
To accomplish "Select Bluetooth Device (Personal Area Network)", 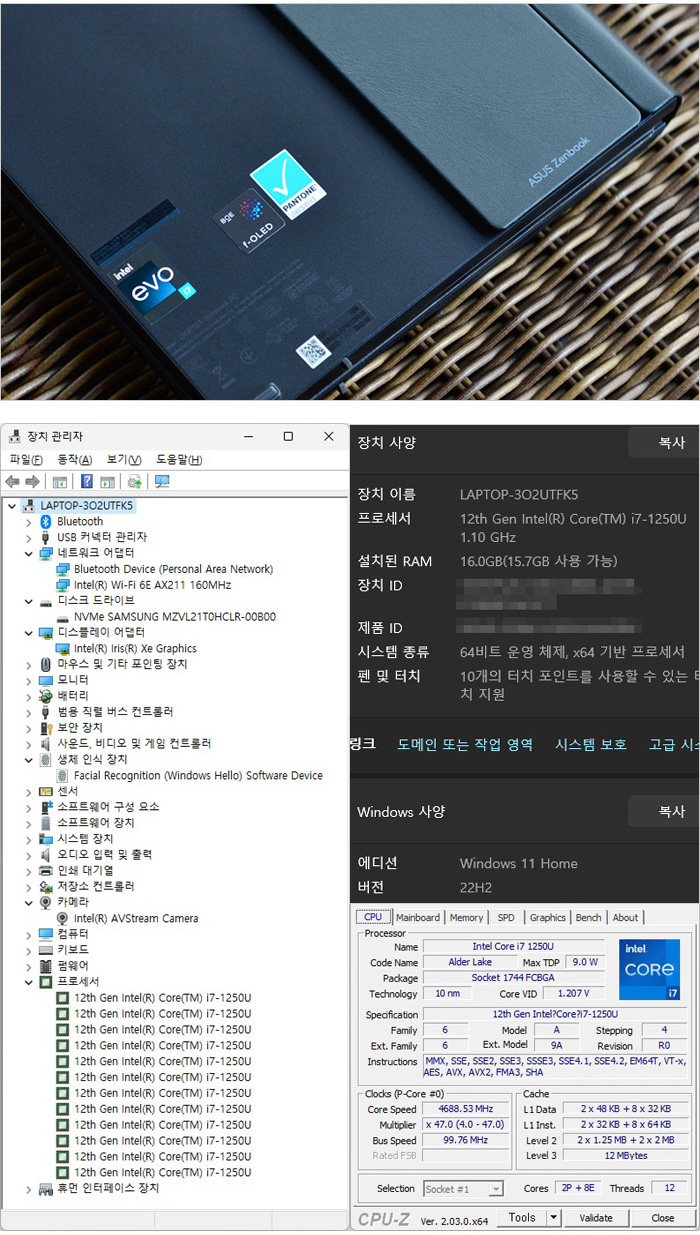I will click(x=173, y=569).
